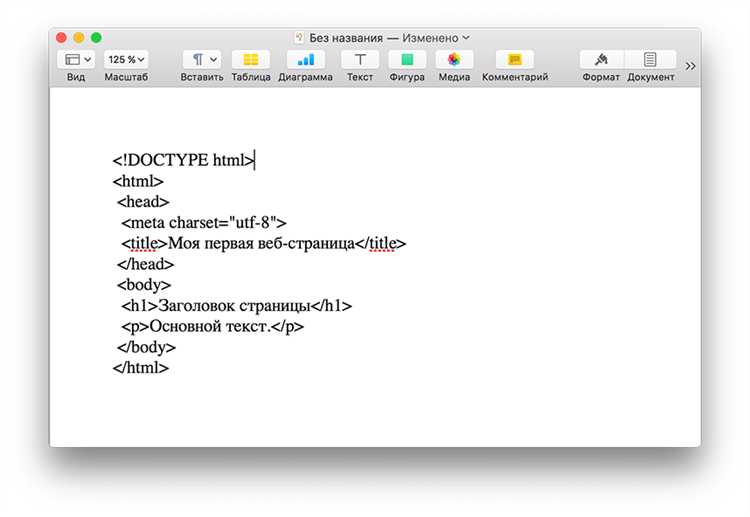
Task: Click the closing </html> line
Action: pos(141,368)
